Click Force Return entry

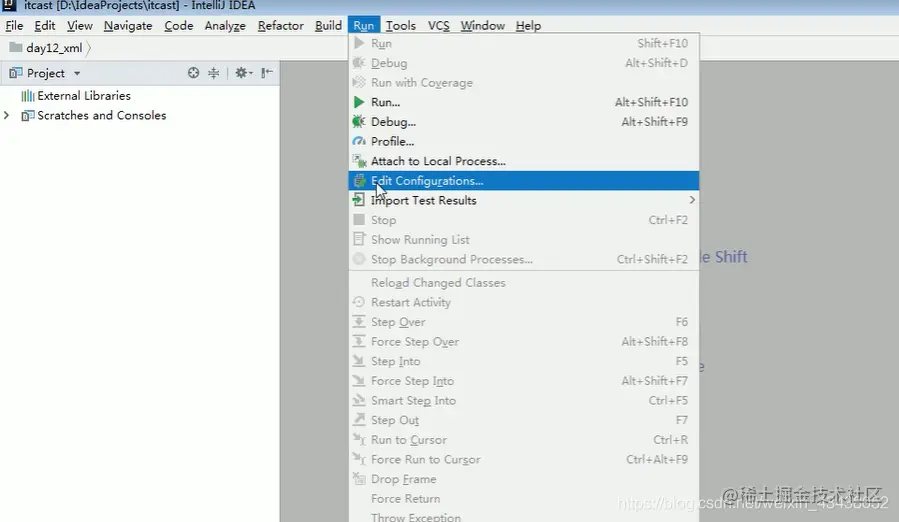(523, 499)
